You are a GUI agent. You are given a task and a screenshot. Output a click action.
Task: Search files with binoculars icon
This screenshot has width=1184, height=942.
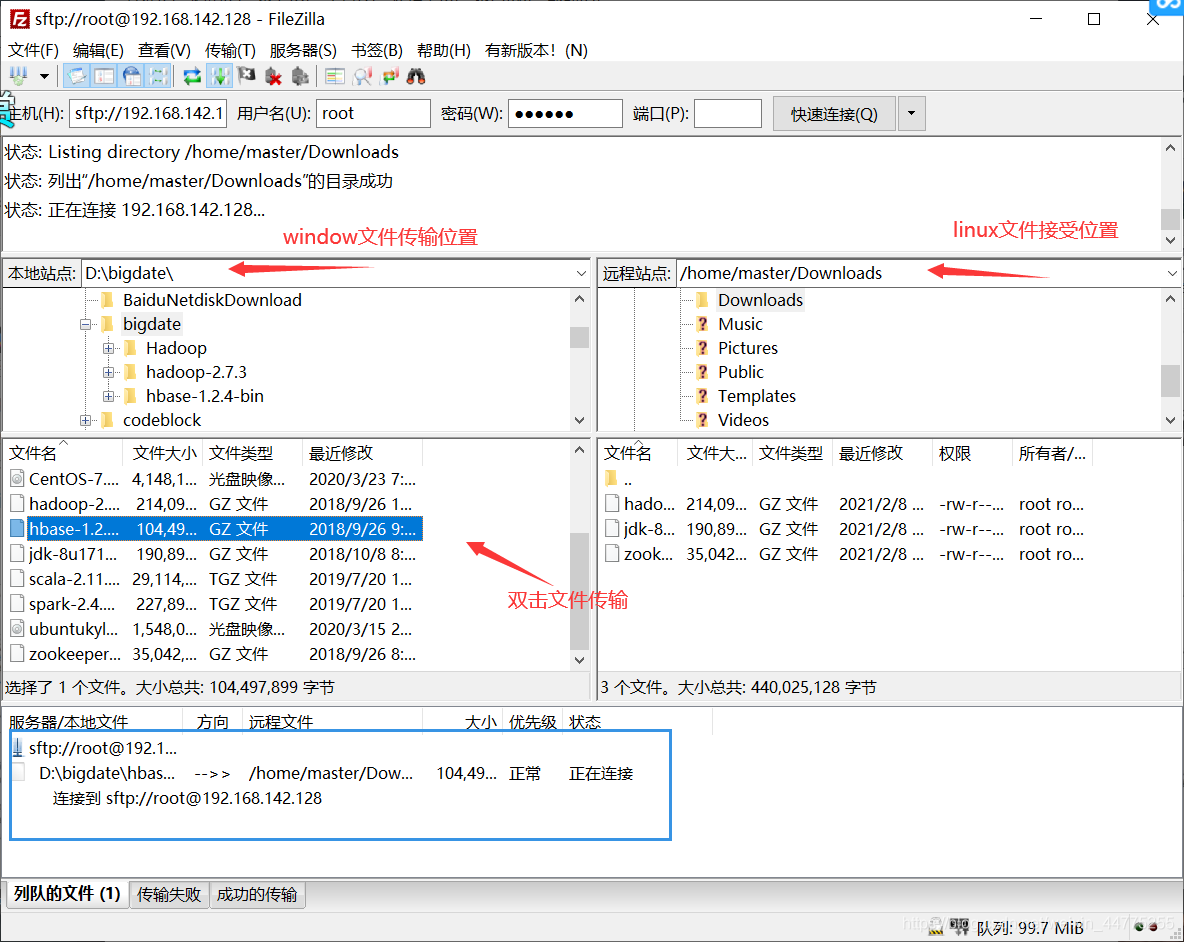tap(416, 76)
